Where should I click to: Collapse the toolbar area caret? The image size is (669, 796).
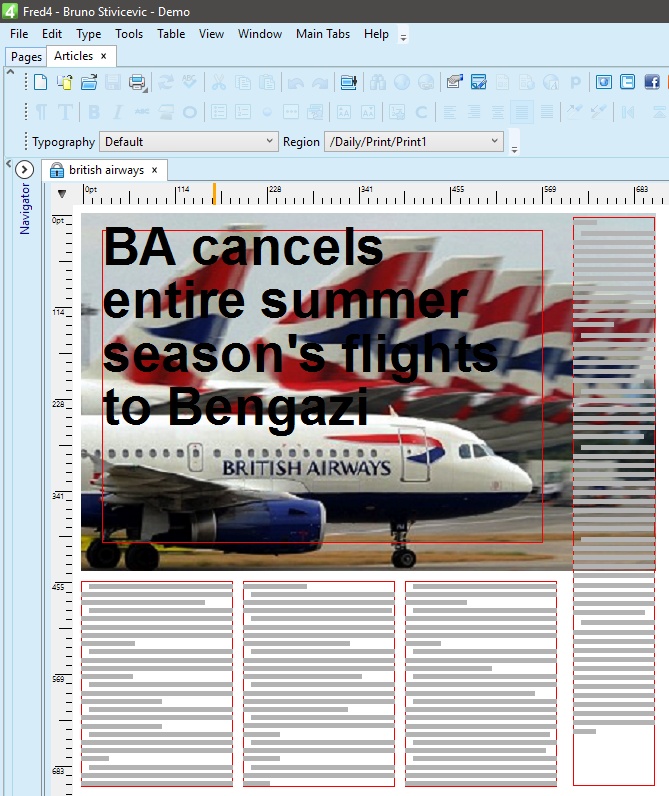(x=10, y=72)
